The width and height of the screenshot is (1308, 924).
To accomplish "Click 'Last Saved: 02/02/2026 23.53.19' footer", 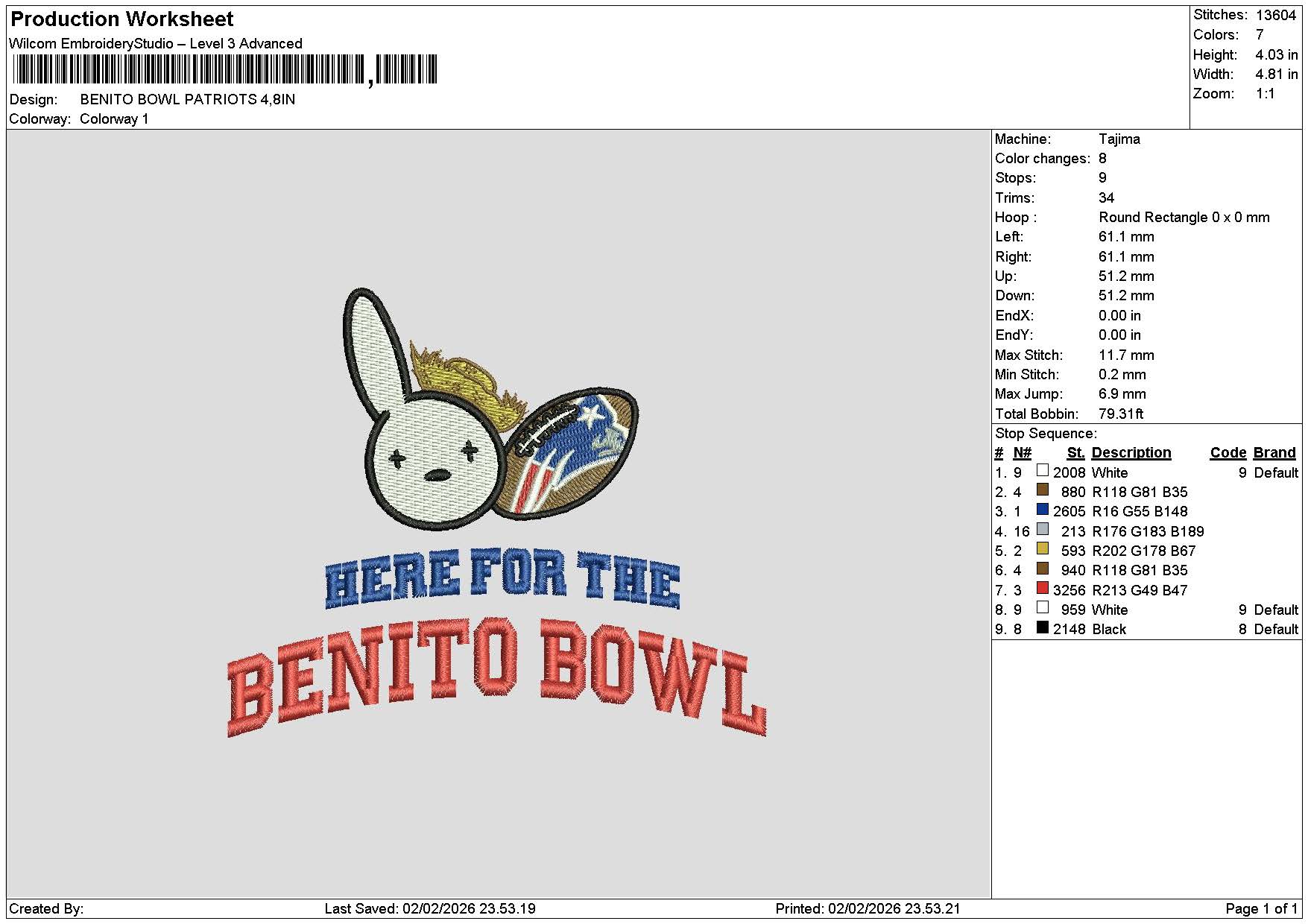I will (x=430, y=909).
